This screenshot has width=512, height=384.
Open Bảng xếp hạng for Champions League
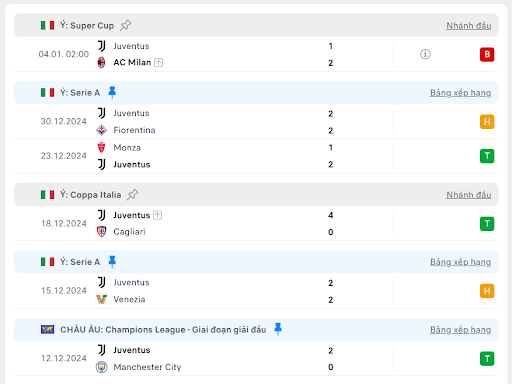click(x=460, y=330)
